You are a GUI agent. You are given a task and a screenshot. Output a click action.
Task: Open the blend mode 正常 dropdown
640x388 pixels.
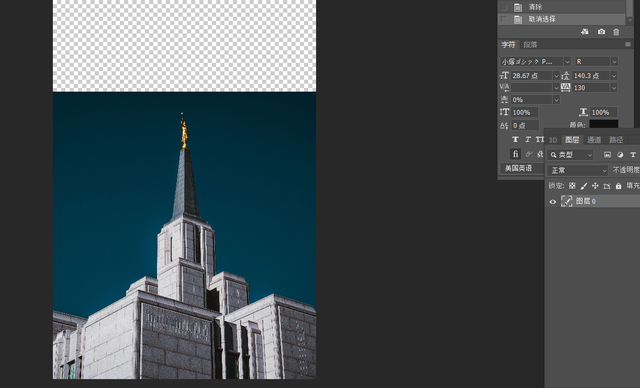click(x=578, y=170)
